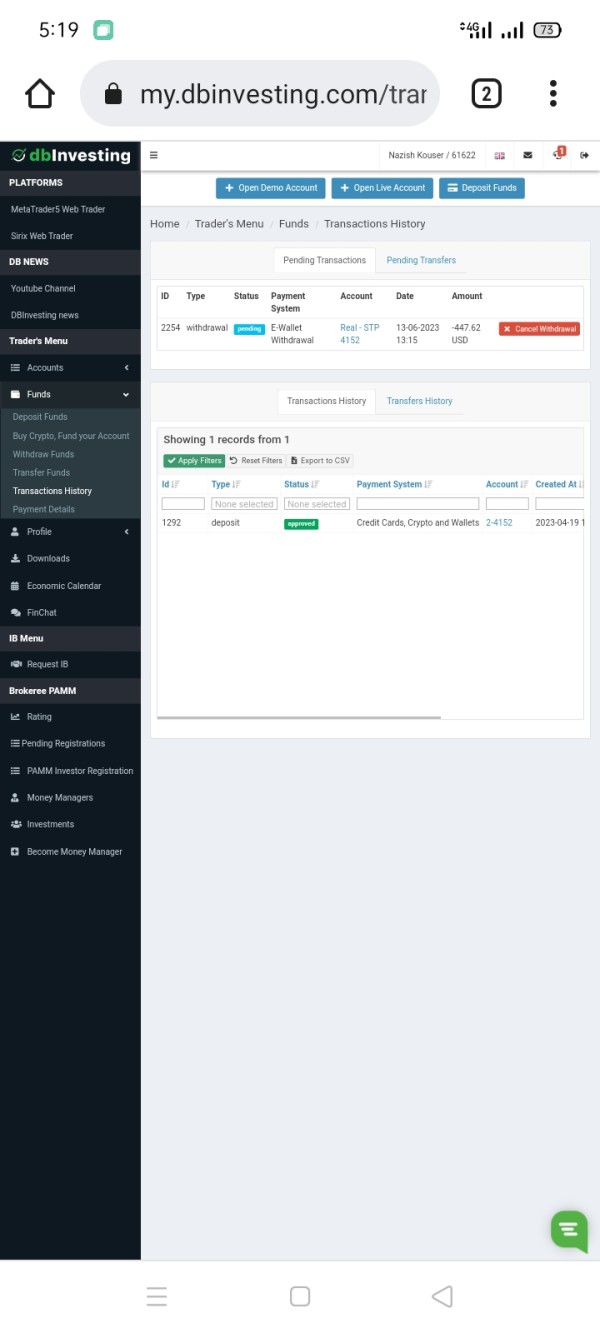The width and height of the screenshot is (600, 1333).
Task: Sort table by Type column
Action: (226, 485)
